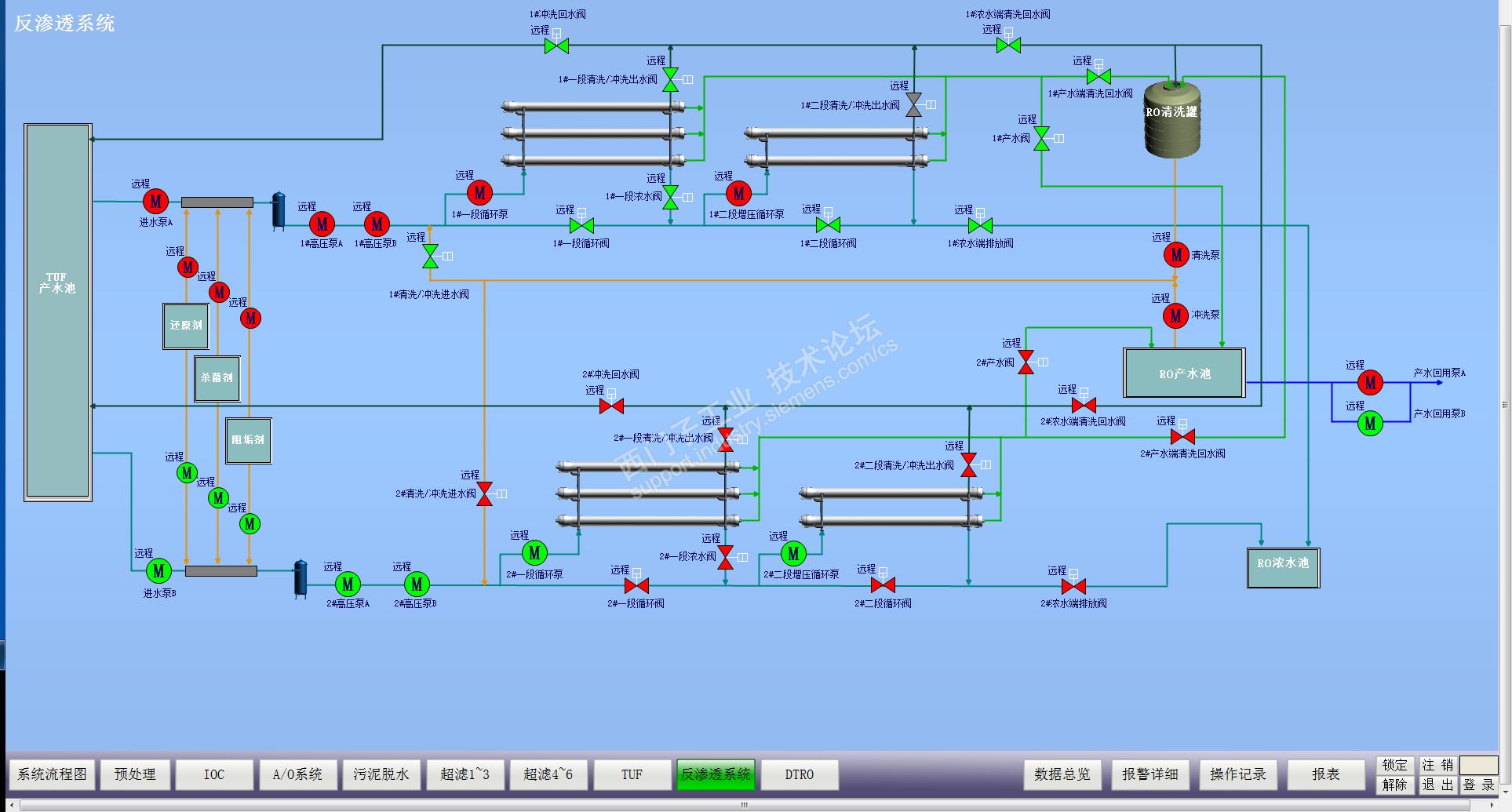Open the 数据总览 button
This screenshot has width=1512, height=812.
(x=1062, y=774)
